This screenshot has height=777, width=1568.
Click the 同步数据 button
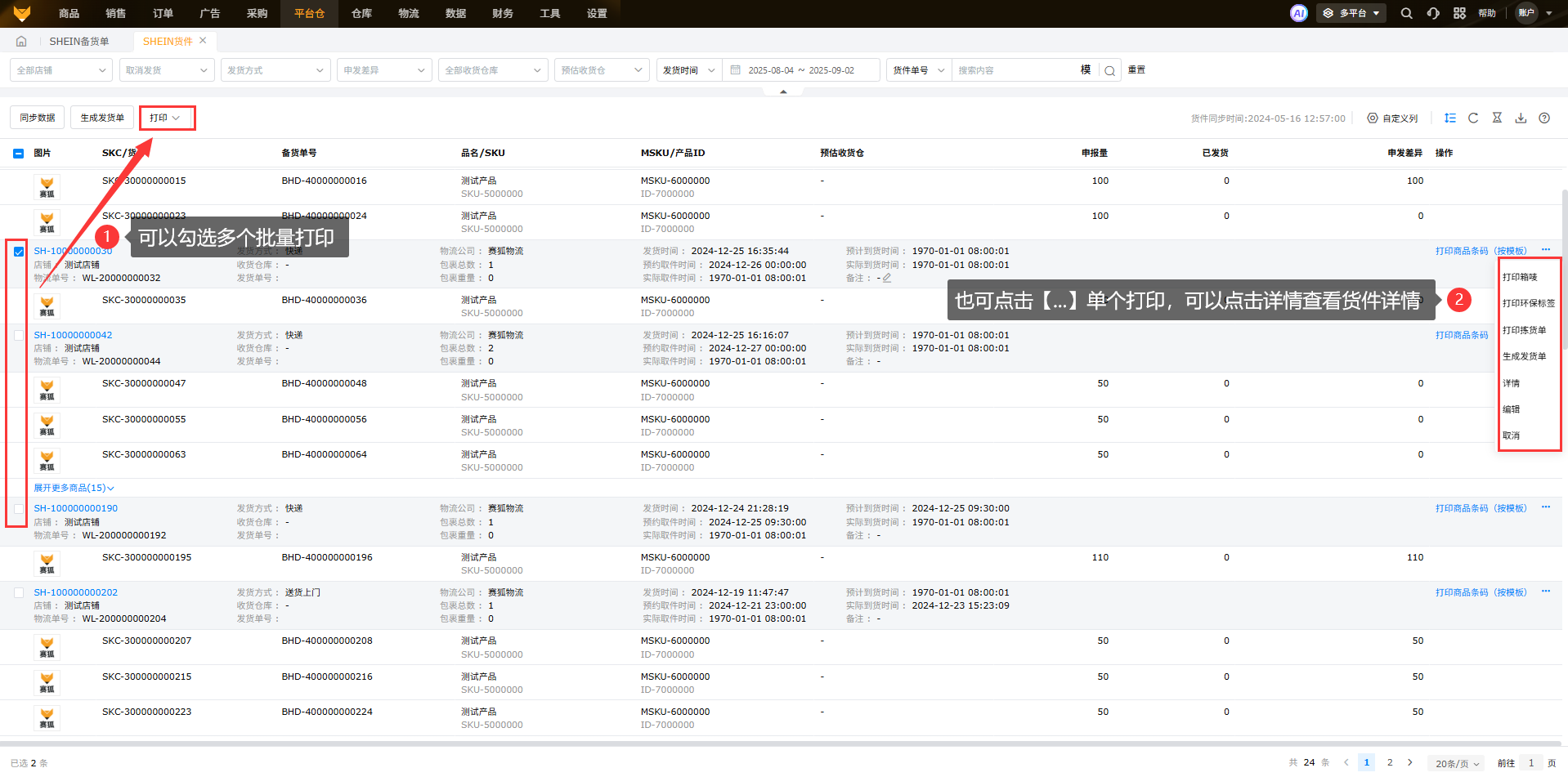click(38, 118)
